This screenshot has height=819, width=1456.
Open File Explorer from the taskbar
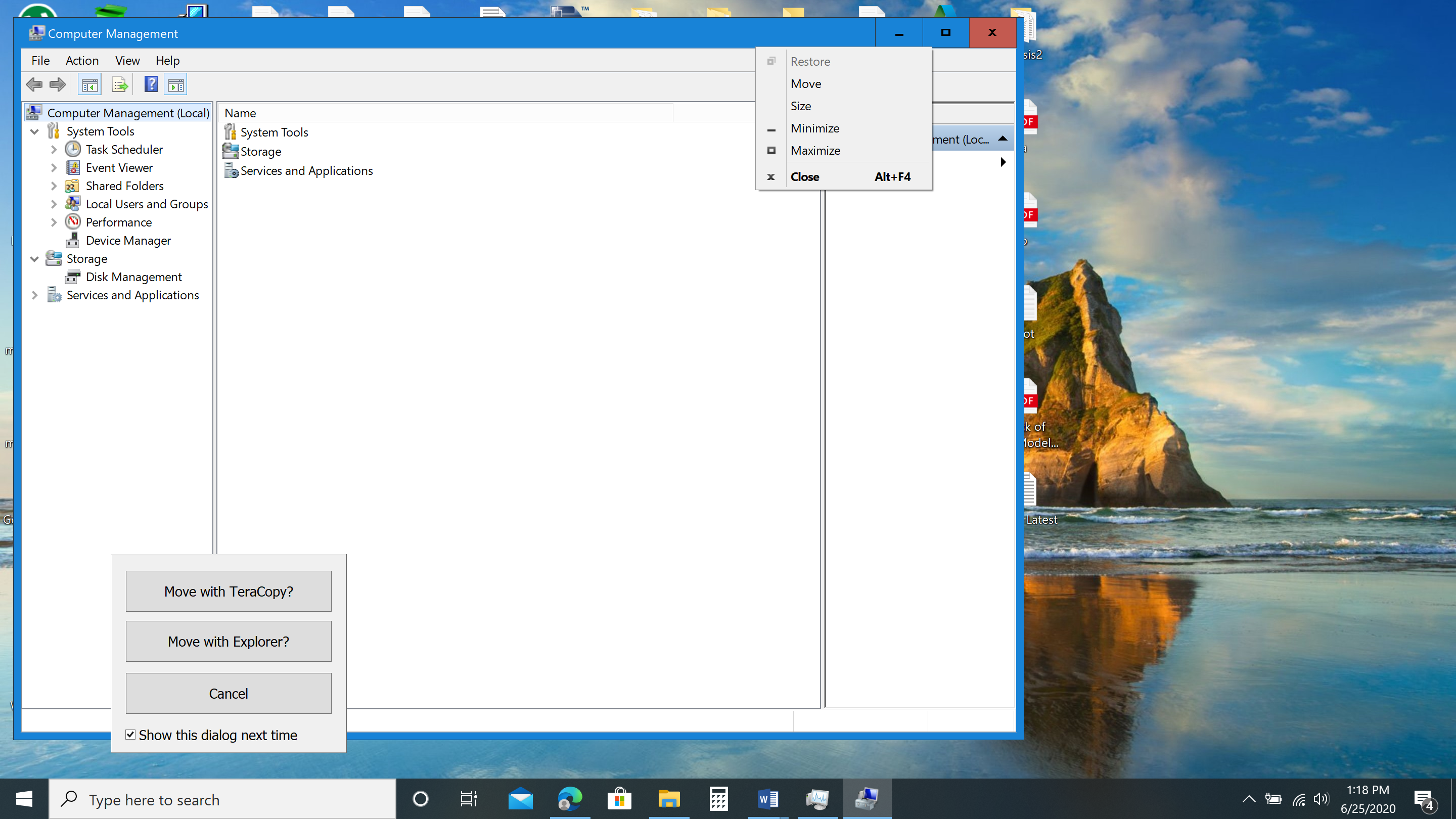point(669,799)
